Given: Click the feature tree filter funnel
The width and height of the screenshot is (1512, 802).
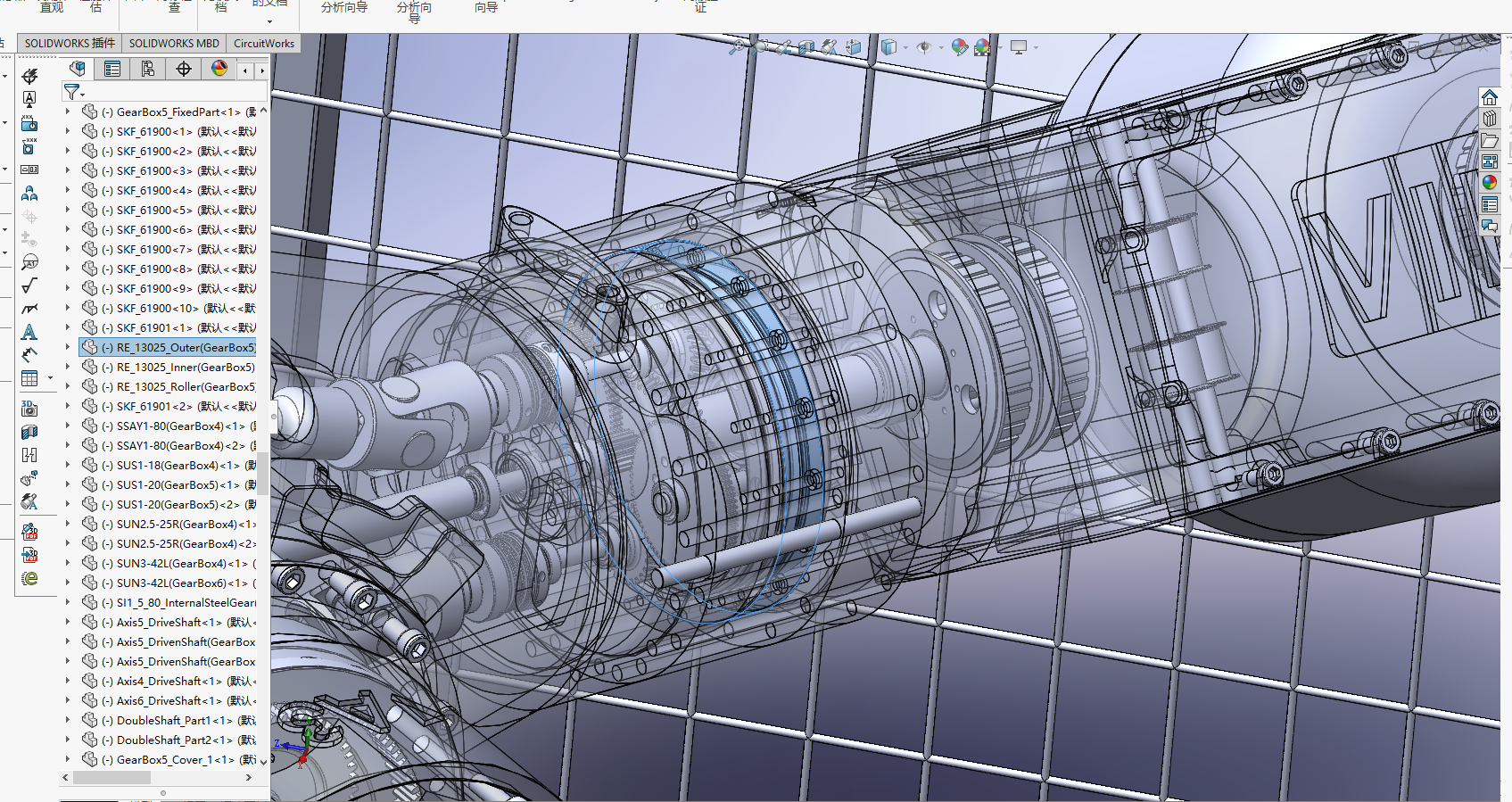Looking at the screenshot, I should (x=71, y=92).
